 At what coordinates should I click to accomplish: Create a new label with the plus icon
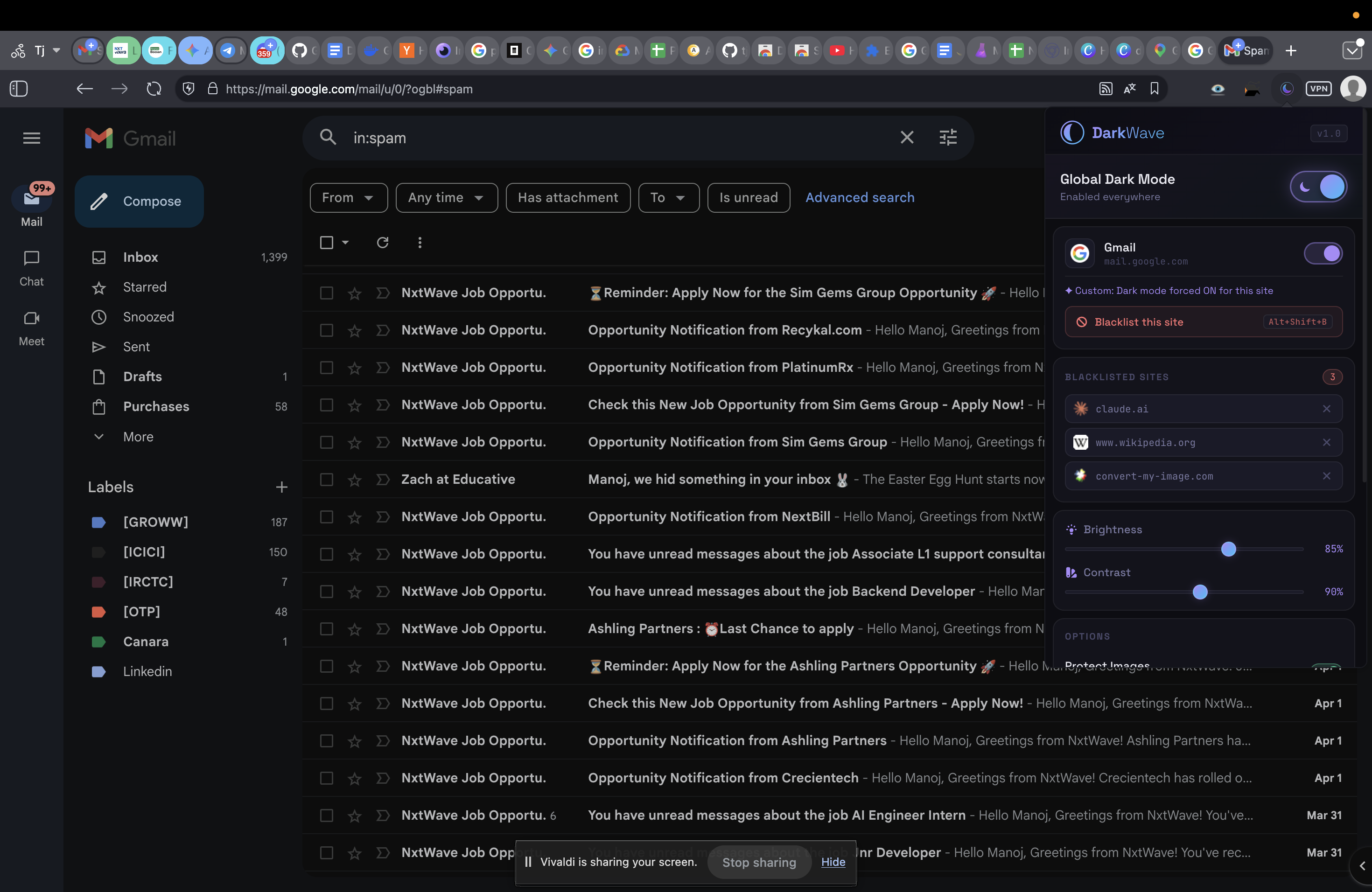click(x=281, y=487)
